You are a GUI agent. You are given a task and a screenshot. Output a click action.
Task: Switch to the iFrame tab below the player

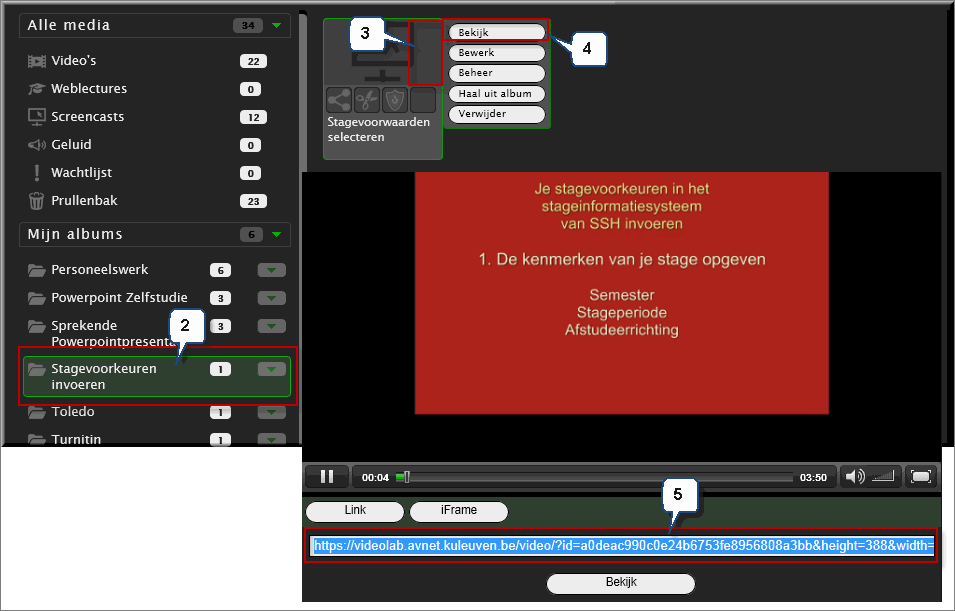459,511
